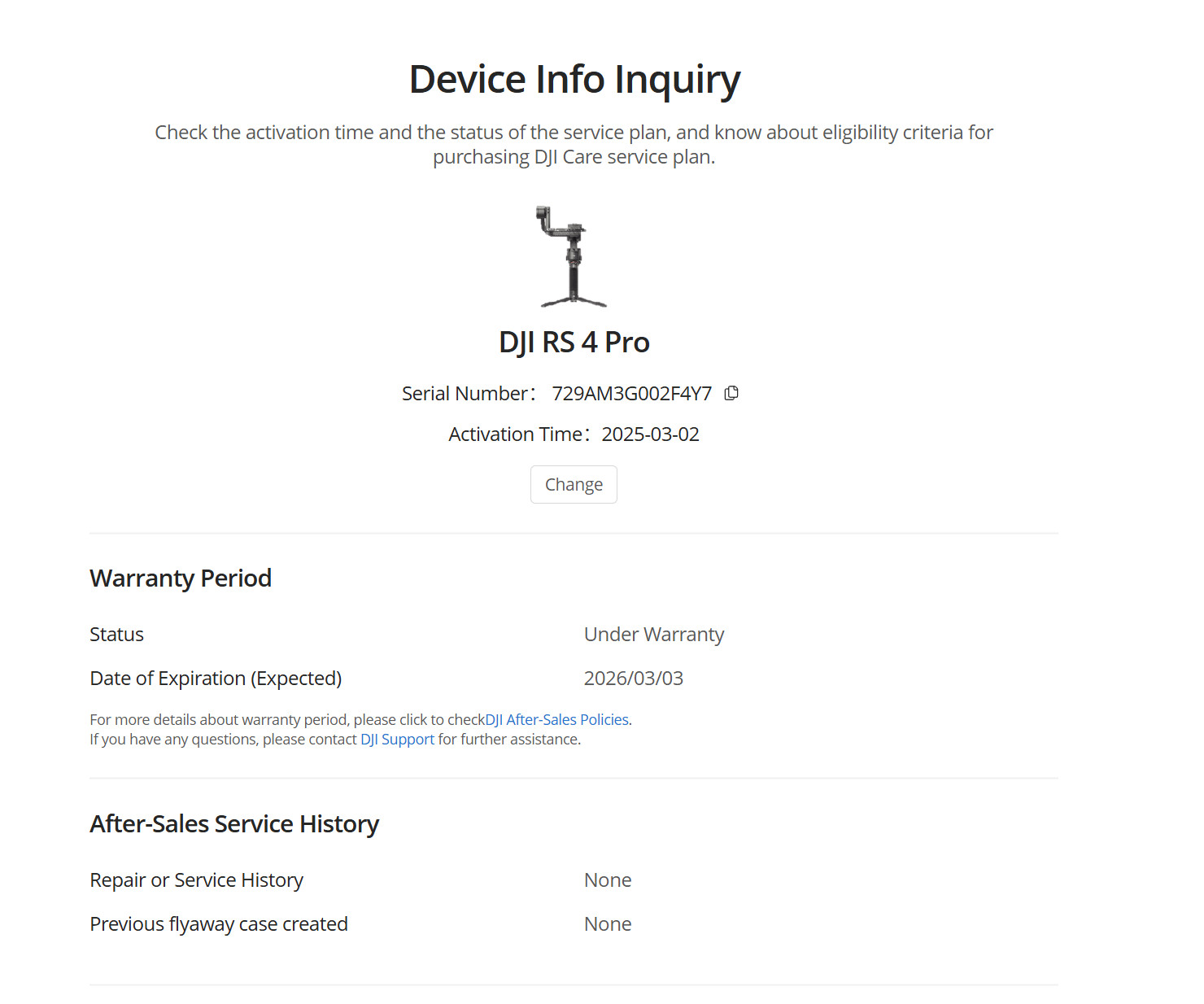Click the activation date 2025-03-02
This screenshot has width=1204, height=1004.
650,434
